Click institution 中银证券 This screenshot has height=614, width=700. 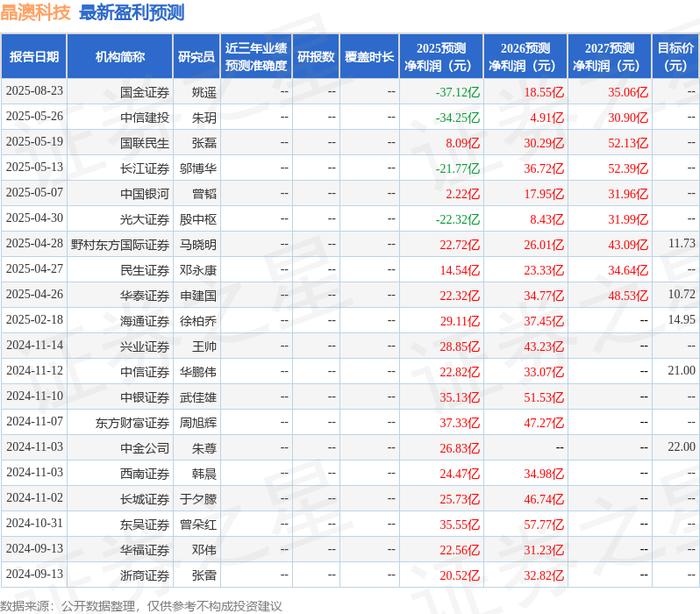pyautogui.click(x=145, y=398)
